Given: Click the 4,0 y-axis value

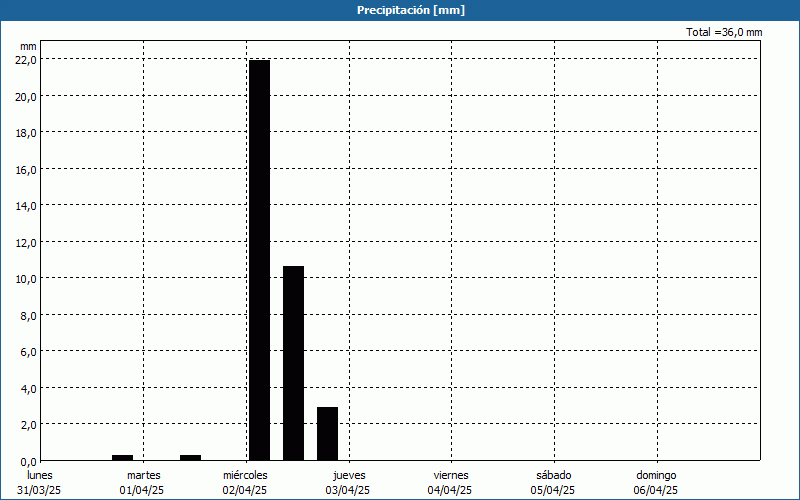Looking at the screenshot, I should 29,389.
